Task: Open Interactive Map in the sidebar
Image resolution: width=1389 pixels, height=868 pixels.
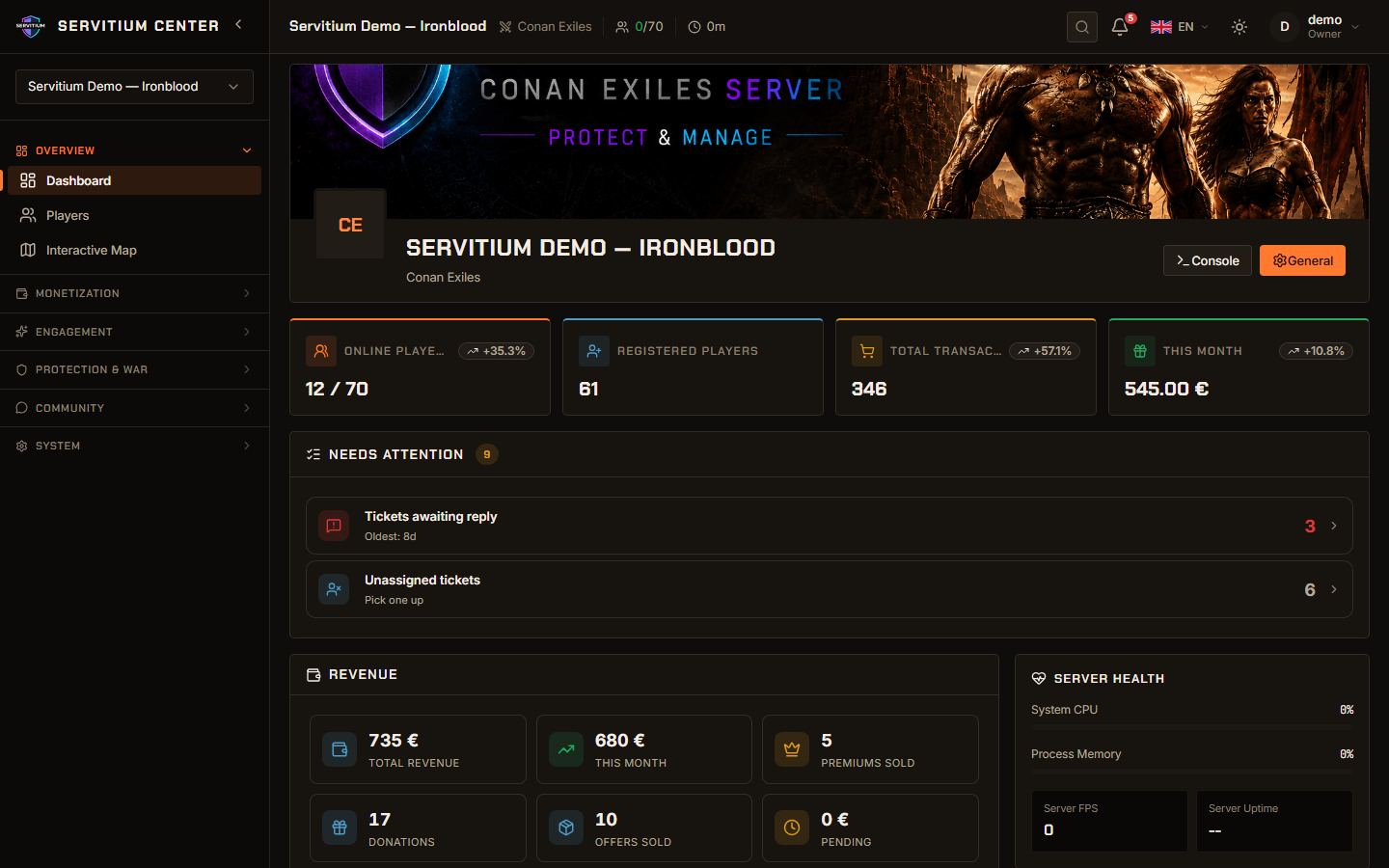Action: (134, 250)
